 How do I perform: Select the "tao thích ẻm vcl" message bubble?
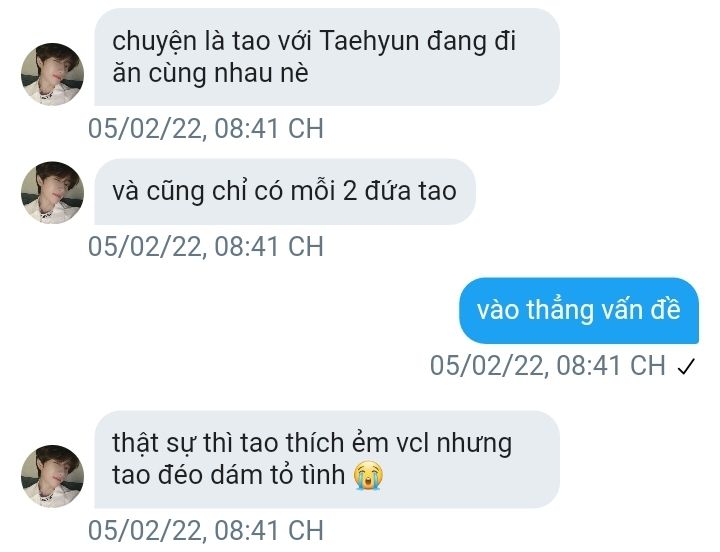tap(327, 459)
